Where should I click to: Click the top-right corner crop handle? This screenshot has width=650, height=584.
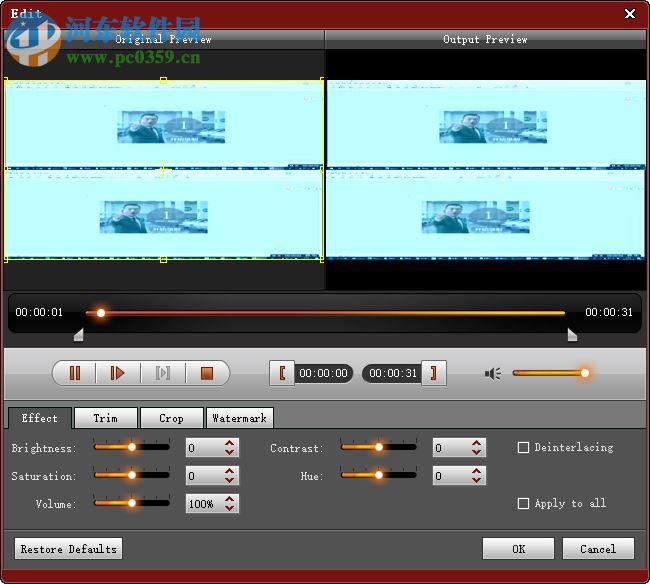pos(322,80)
